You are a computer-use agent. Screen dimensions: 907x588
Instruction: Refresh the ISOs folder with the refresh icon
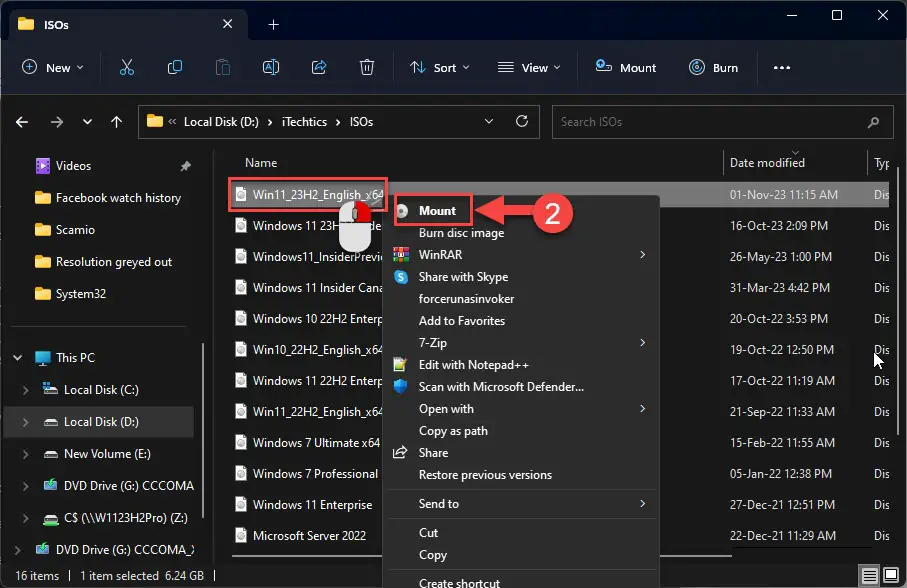pos(521,121)
